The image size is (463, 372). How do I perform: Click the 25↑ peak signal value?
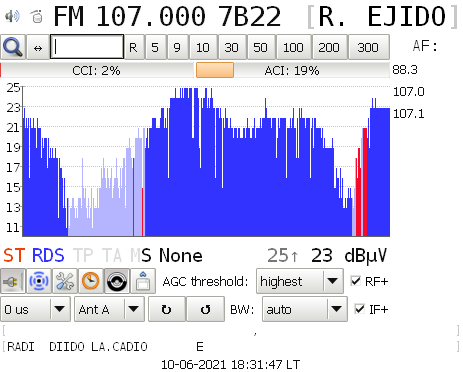283,255
